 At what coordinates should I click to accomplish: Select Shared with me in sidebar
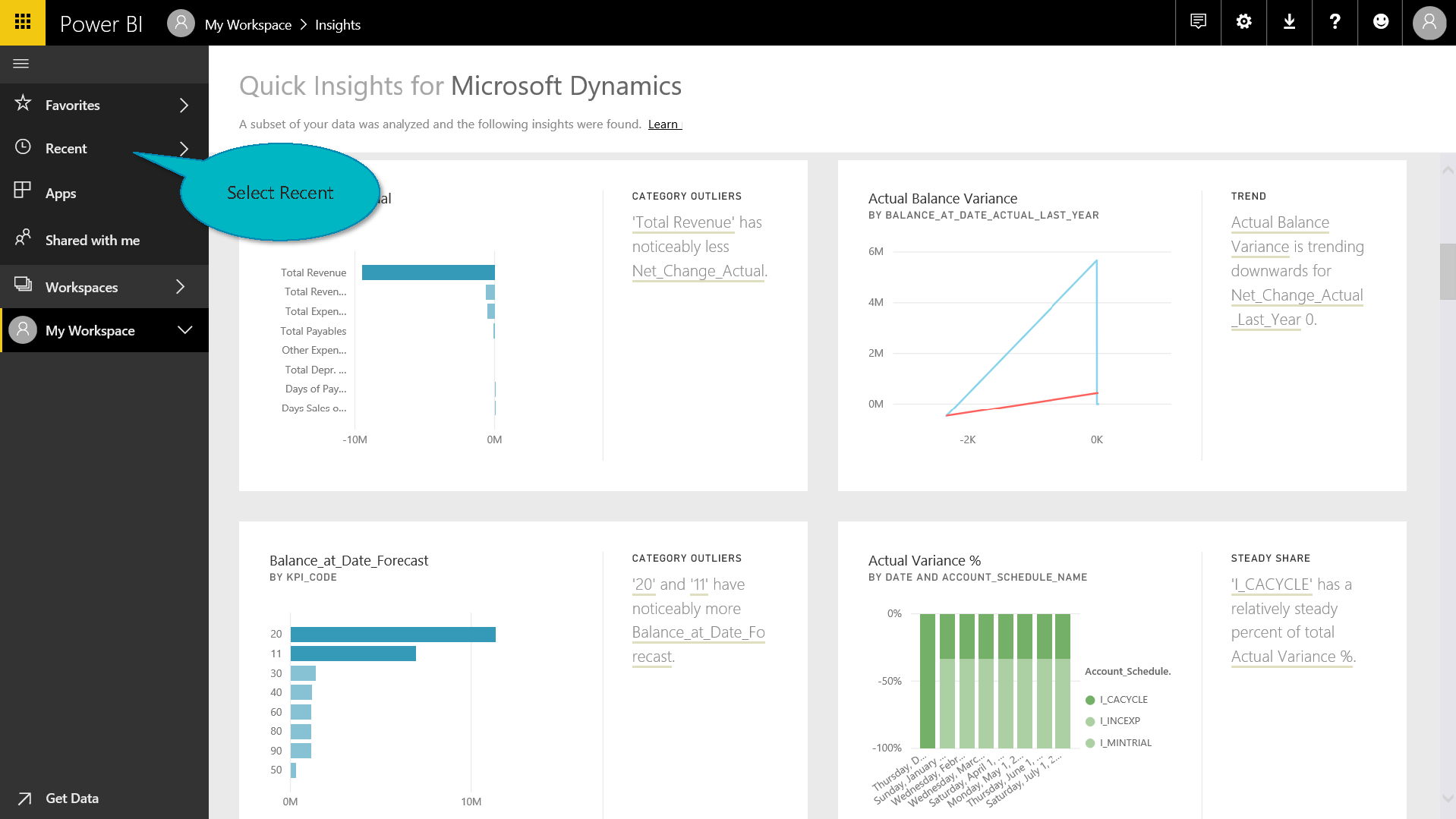92,241
